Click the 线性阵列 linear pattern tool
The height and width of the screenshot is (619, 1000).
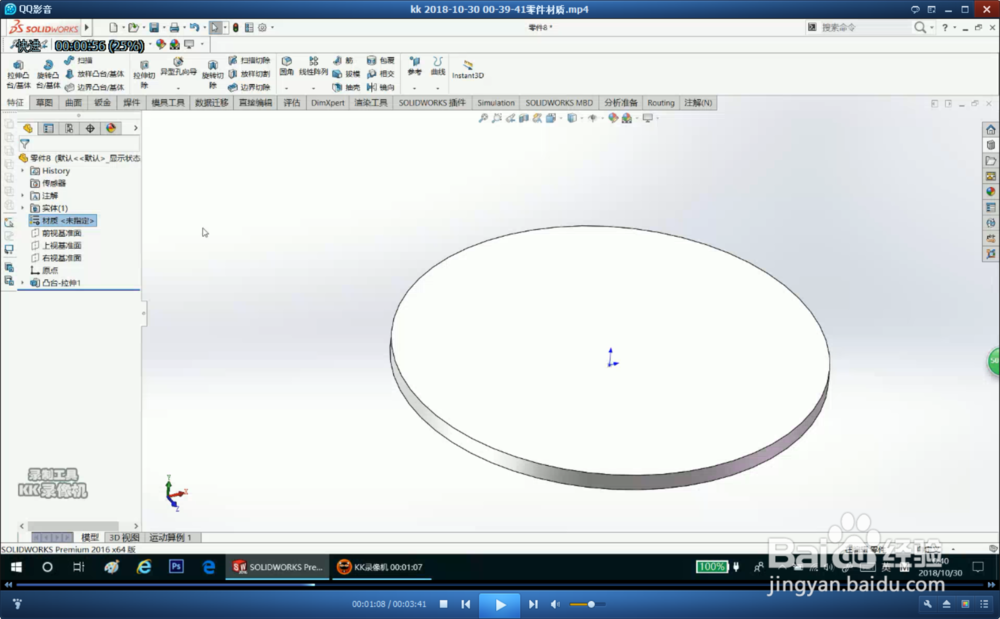pos(313,66)
